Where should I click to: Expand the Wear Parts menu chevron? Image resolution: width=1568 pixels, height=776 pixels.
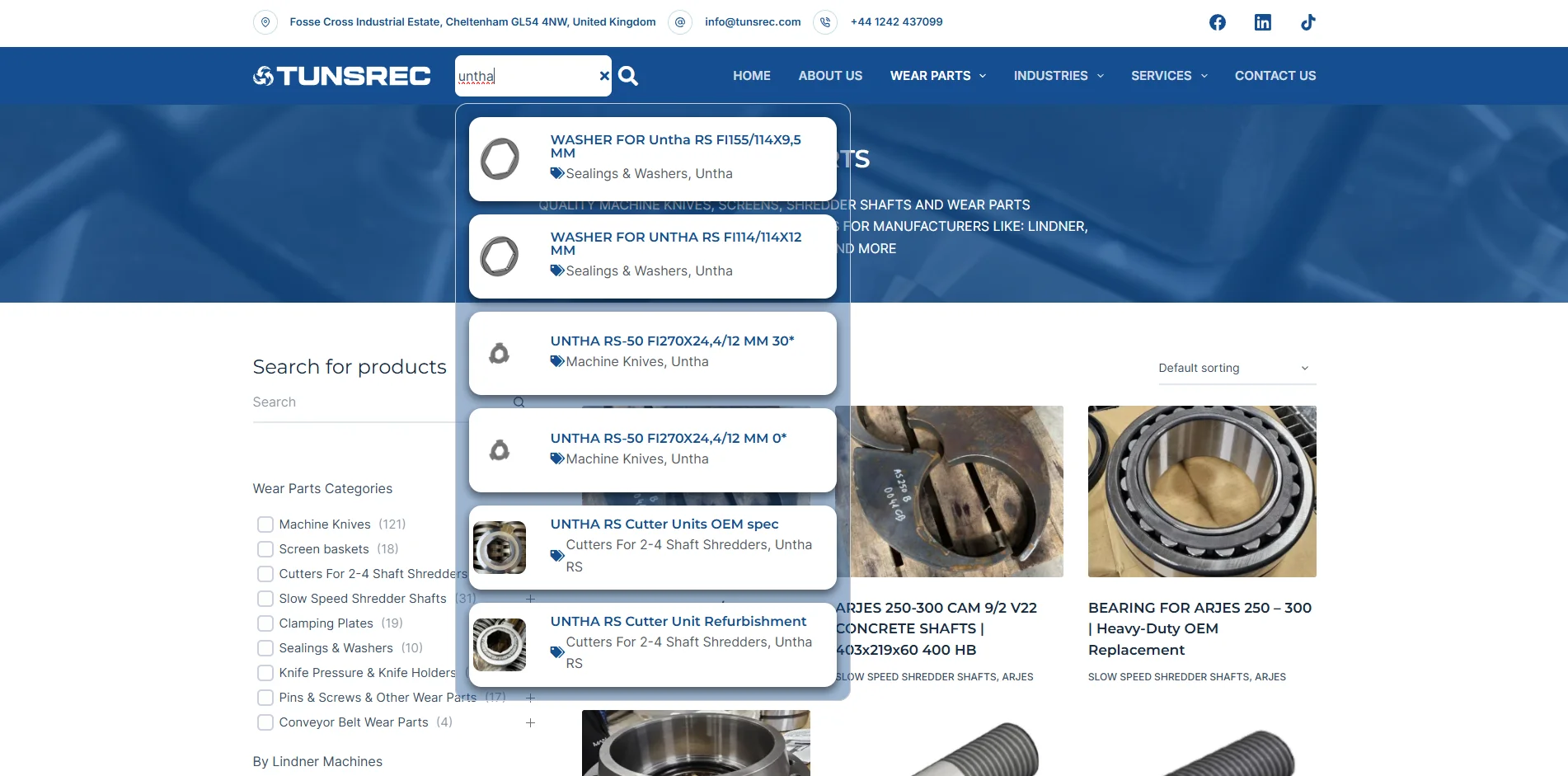[x=983, y=76]
